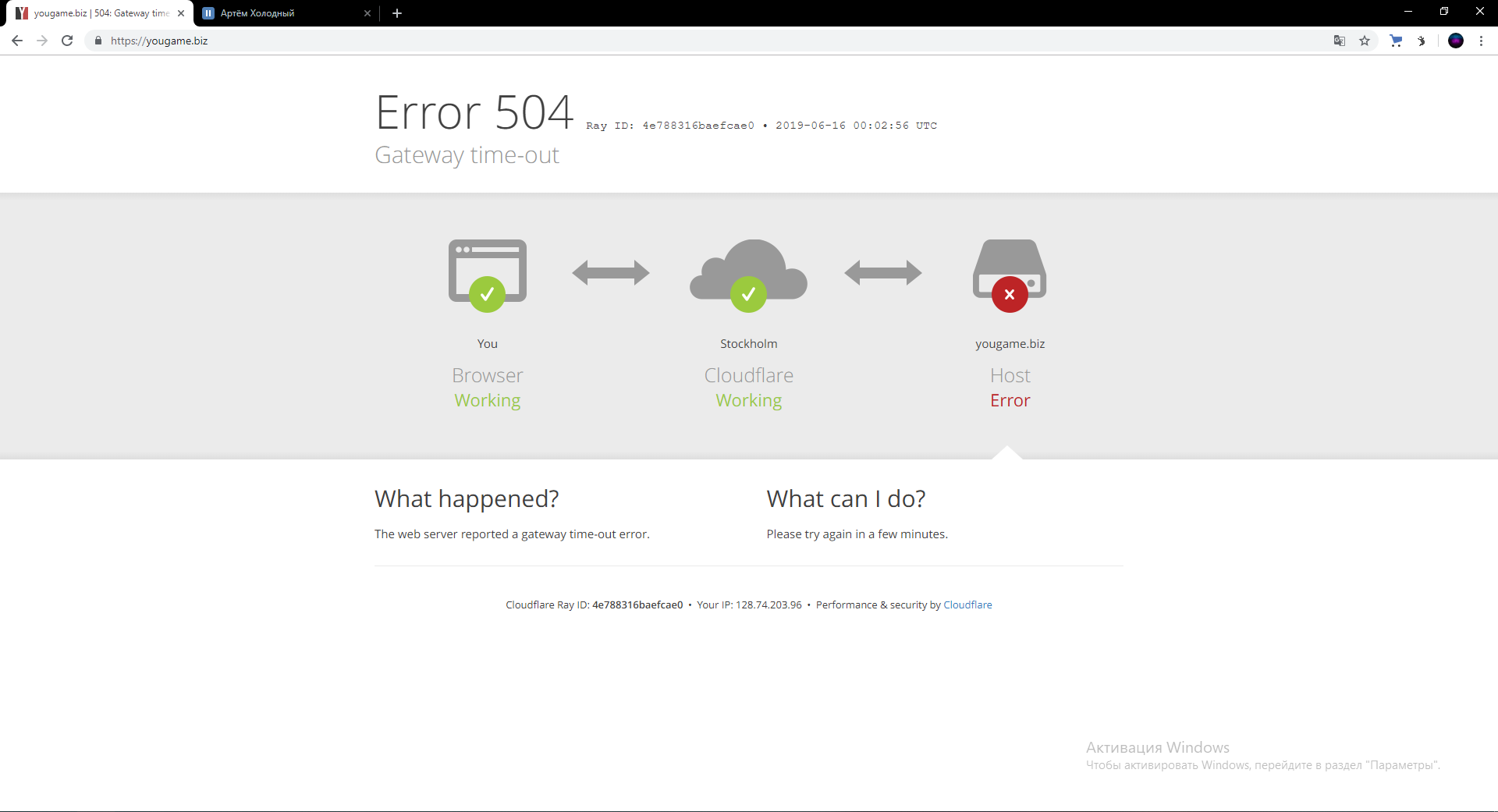Viewport: 1498px width, 812px height.
Task: Open the shopping cart extension
Action: [x=1396, y=41]
